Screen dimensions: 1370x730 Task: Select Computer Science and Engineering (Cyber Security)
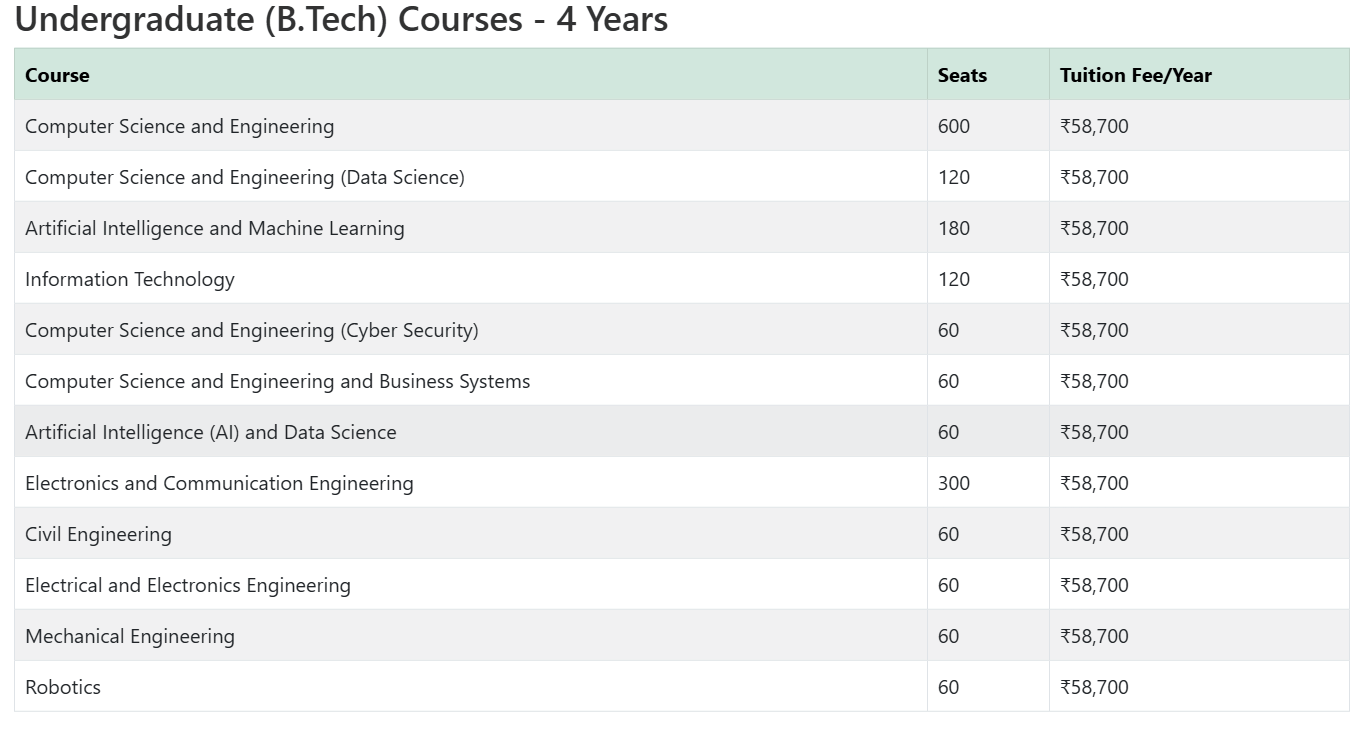(x=251, y=330)
